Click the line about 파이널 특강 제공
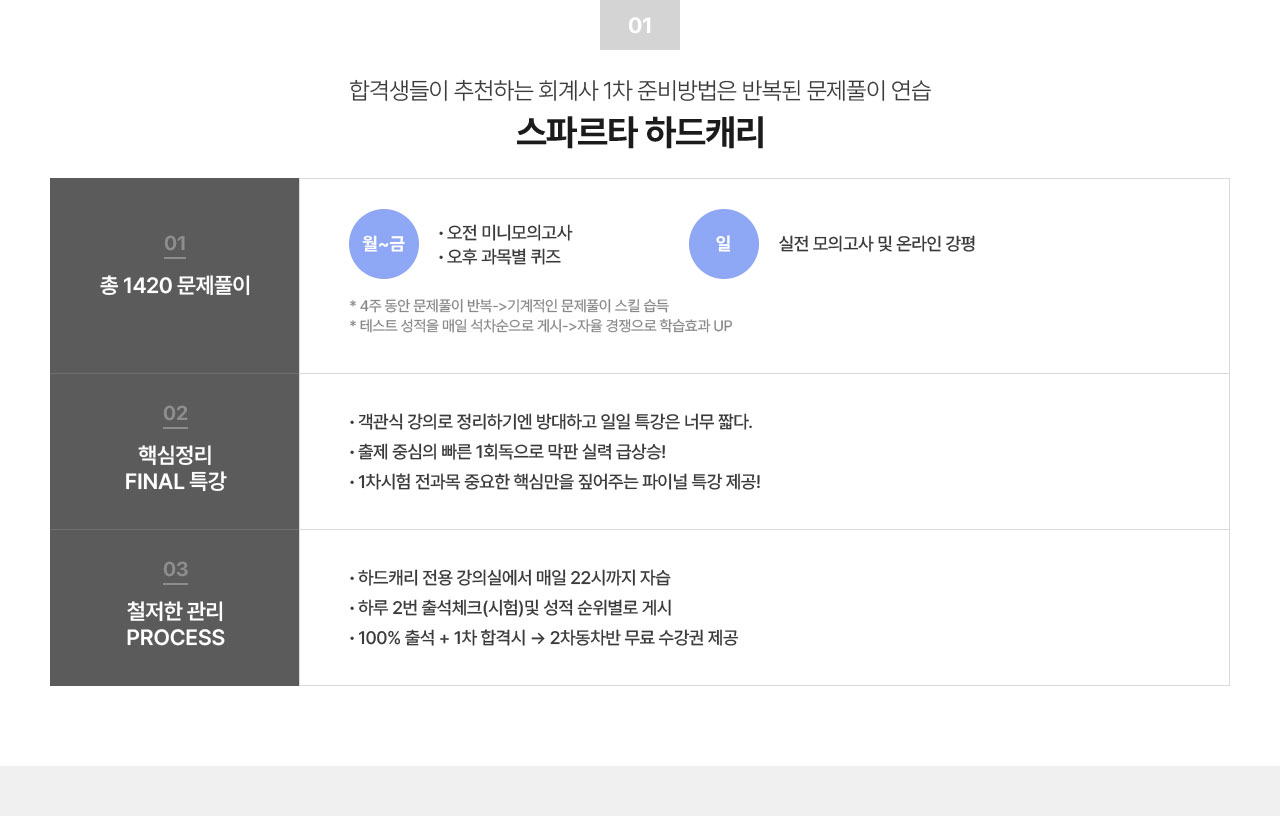1280x816 pixels. [x=555, y=482]
